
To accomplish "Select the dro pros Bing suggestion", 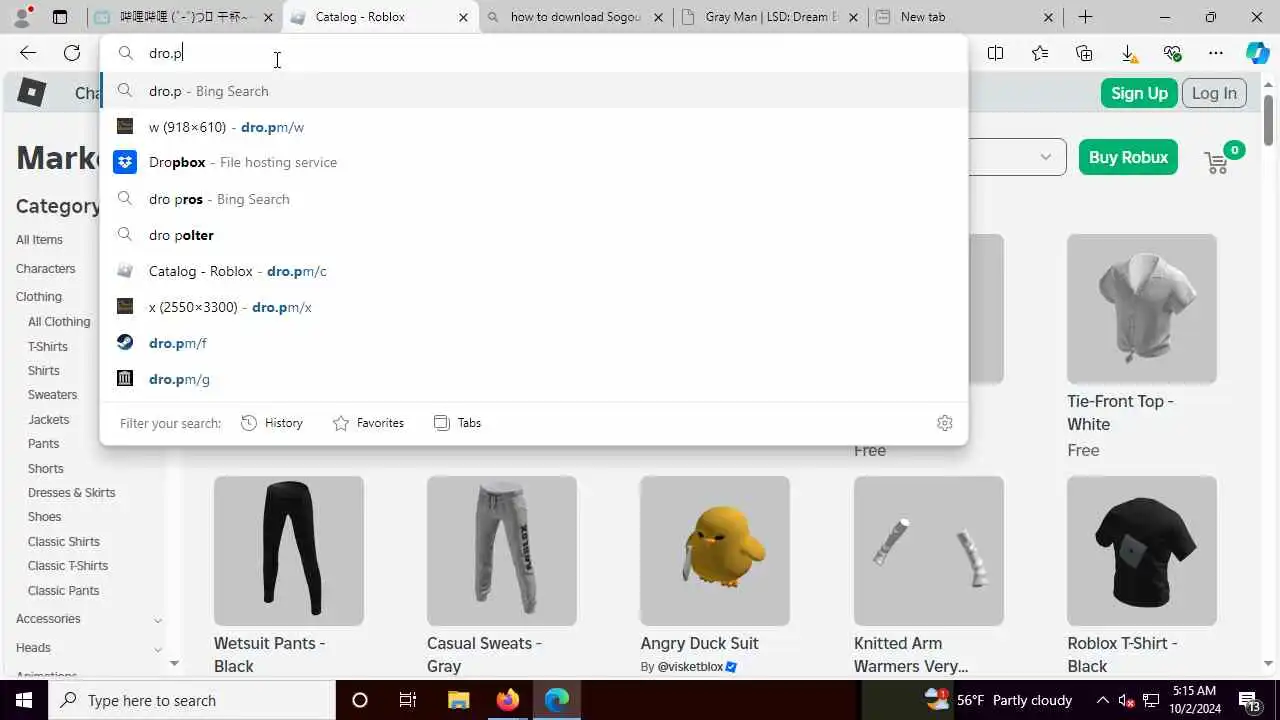I will tap(534, 199).
